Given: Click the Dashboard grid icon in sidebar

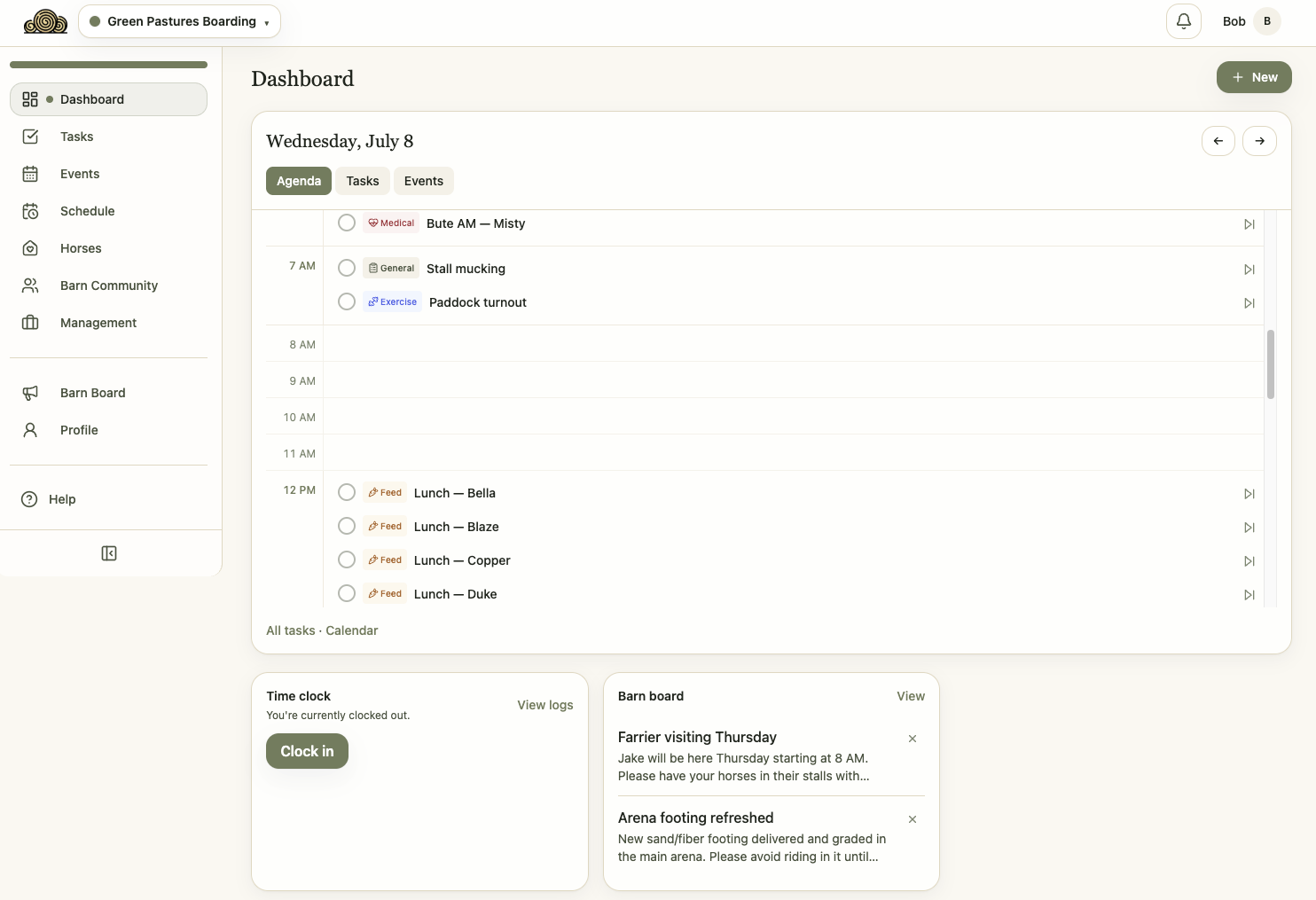Looking at the screenshot, I should pos(30,99).
